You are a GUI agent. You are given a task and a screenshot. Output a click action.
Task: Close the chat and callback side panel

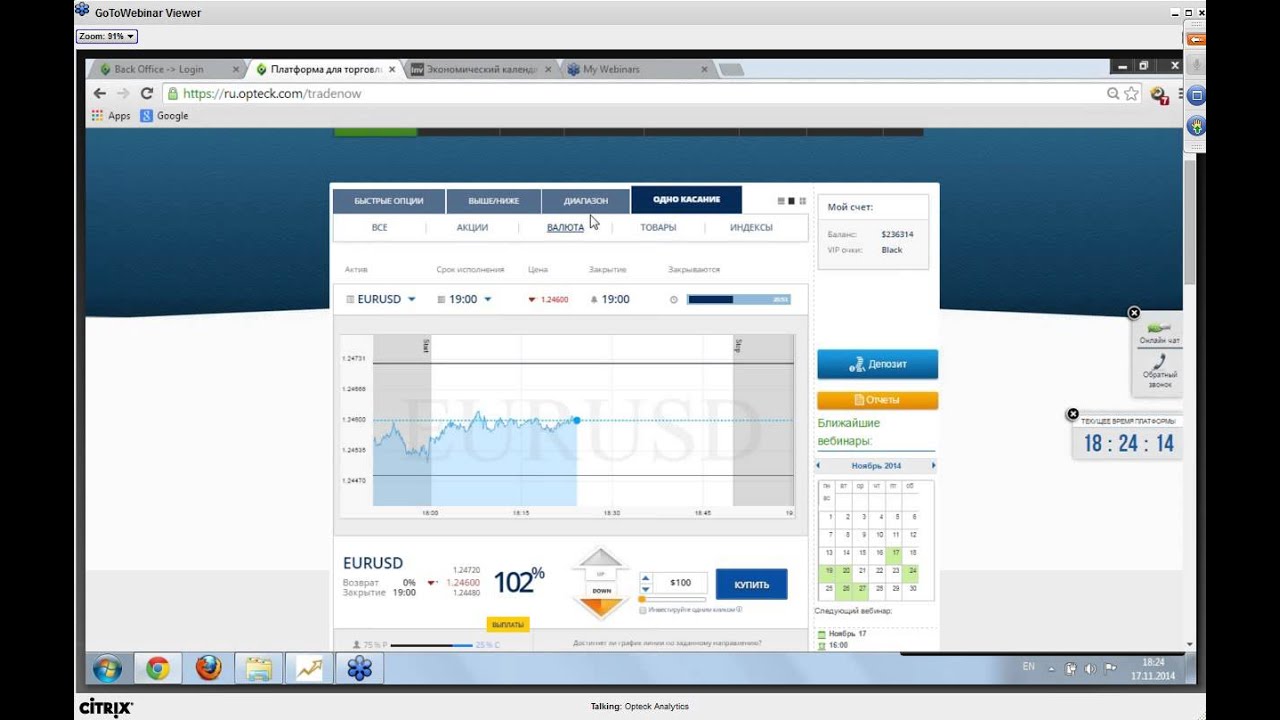1134,313
